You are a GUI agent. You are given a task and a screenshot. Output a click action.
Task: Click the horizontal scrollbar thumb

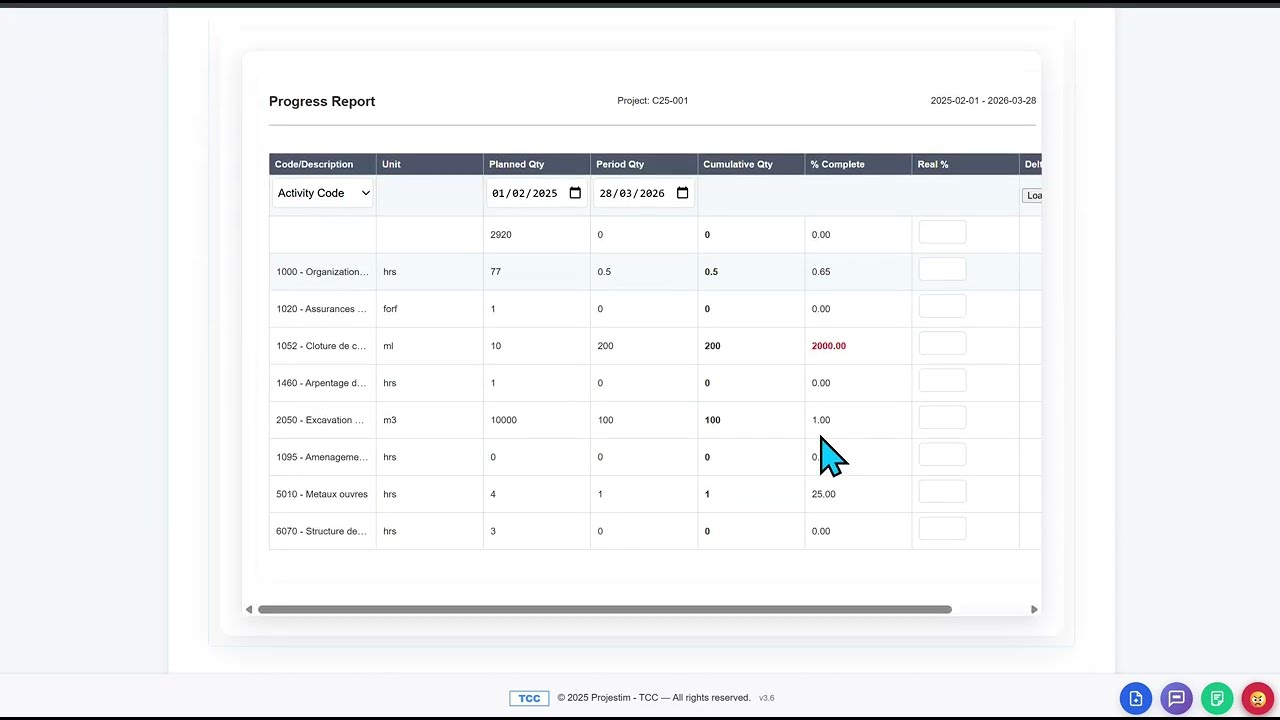[604, 609]
